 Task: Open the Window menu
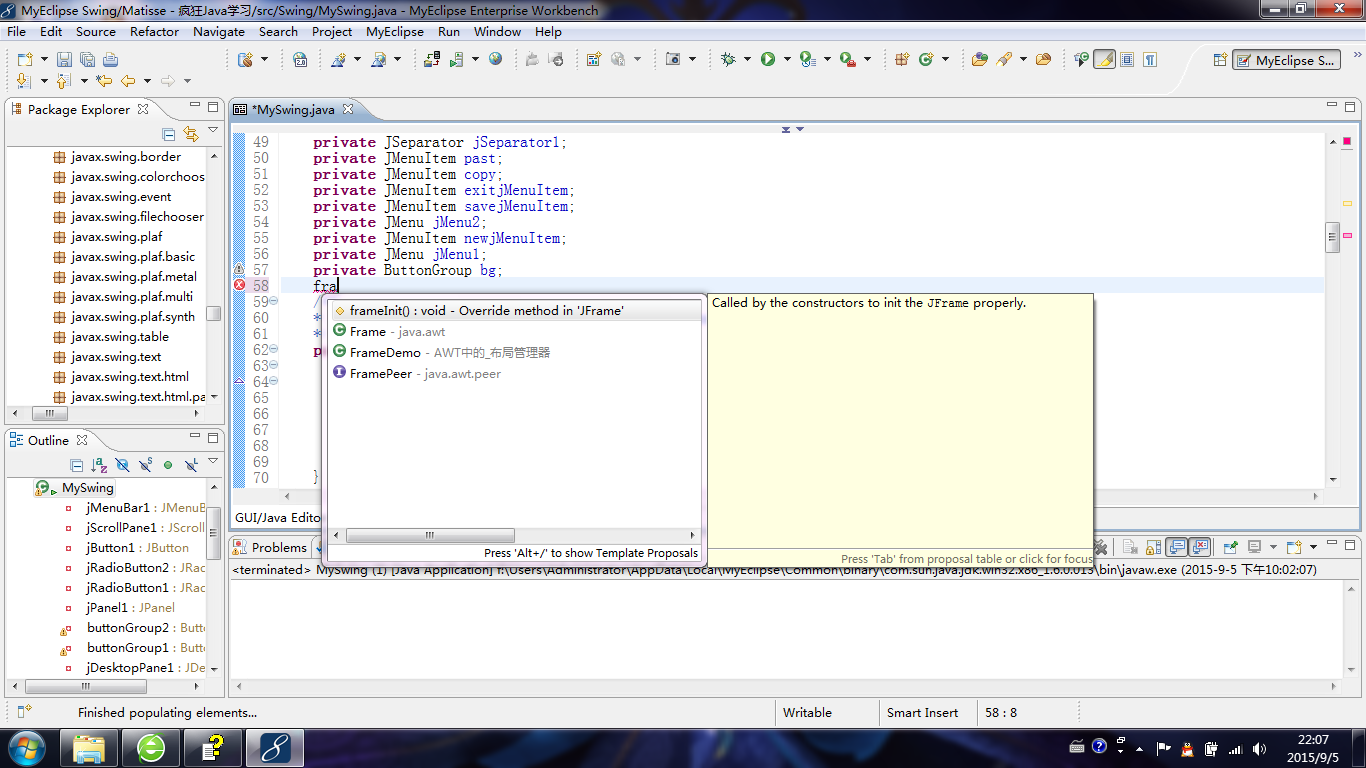pyautogui.click(x=497, y=31)
